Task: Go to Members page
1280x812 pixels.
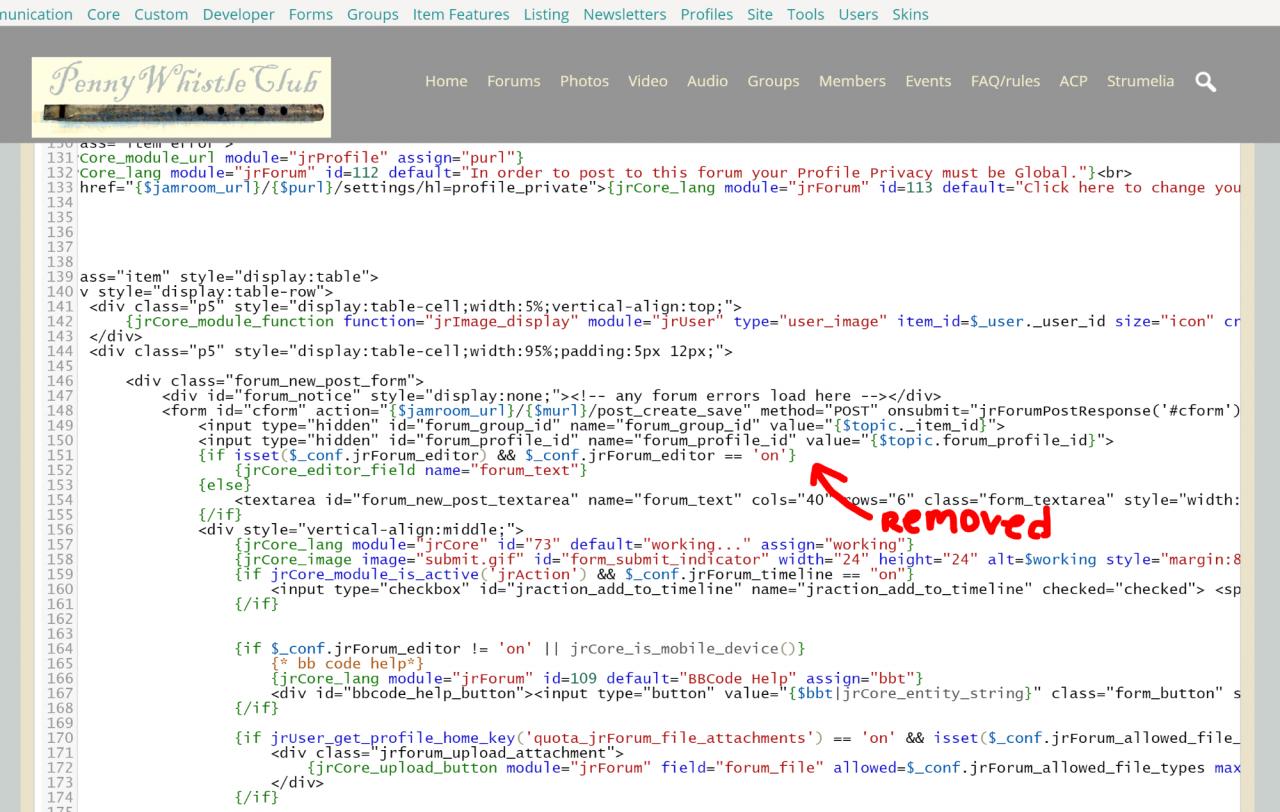Action: point(852,81)
